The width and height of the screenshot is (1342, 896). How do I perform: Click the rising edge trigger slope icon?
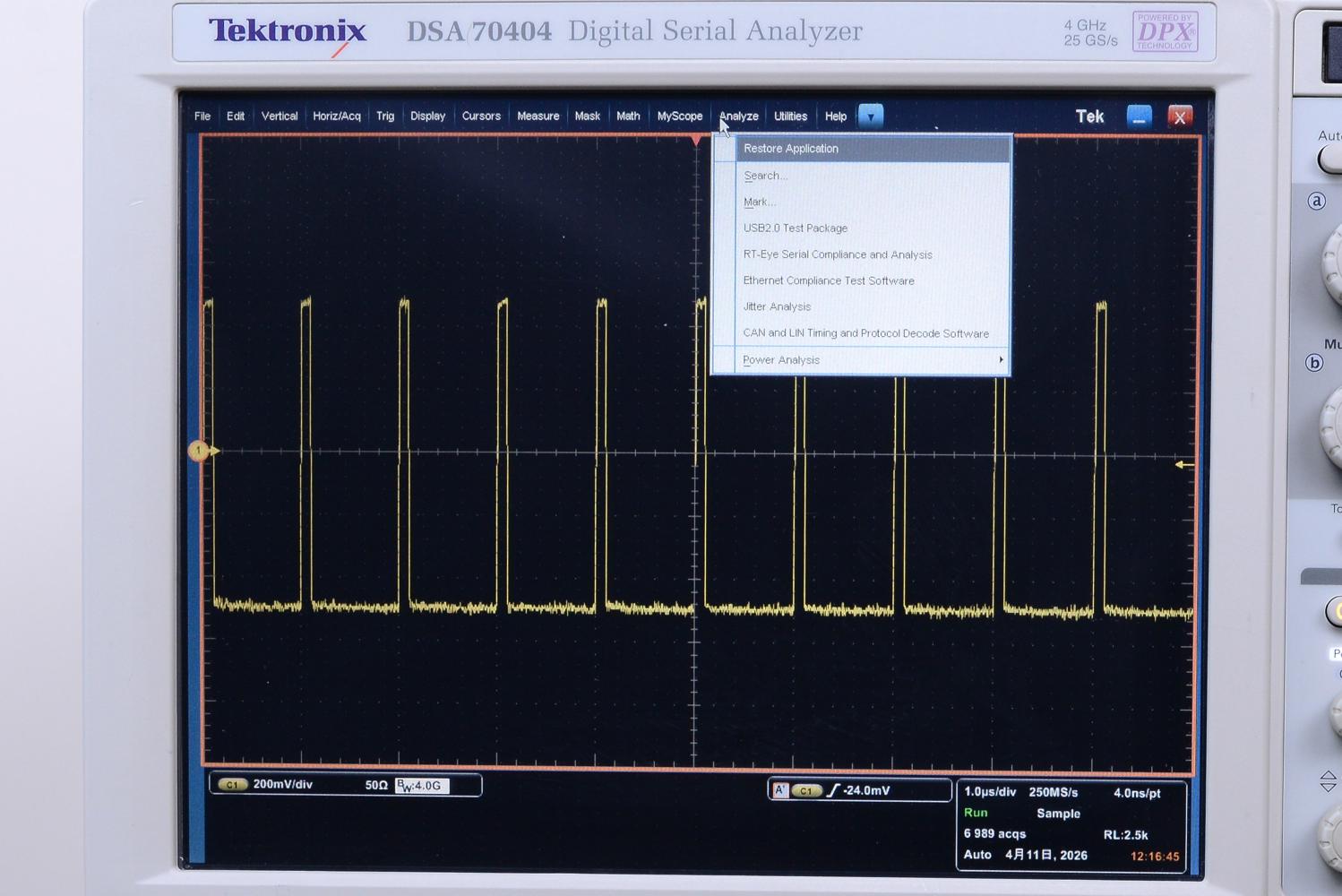click(833, 790)
